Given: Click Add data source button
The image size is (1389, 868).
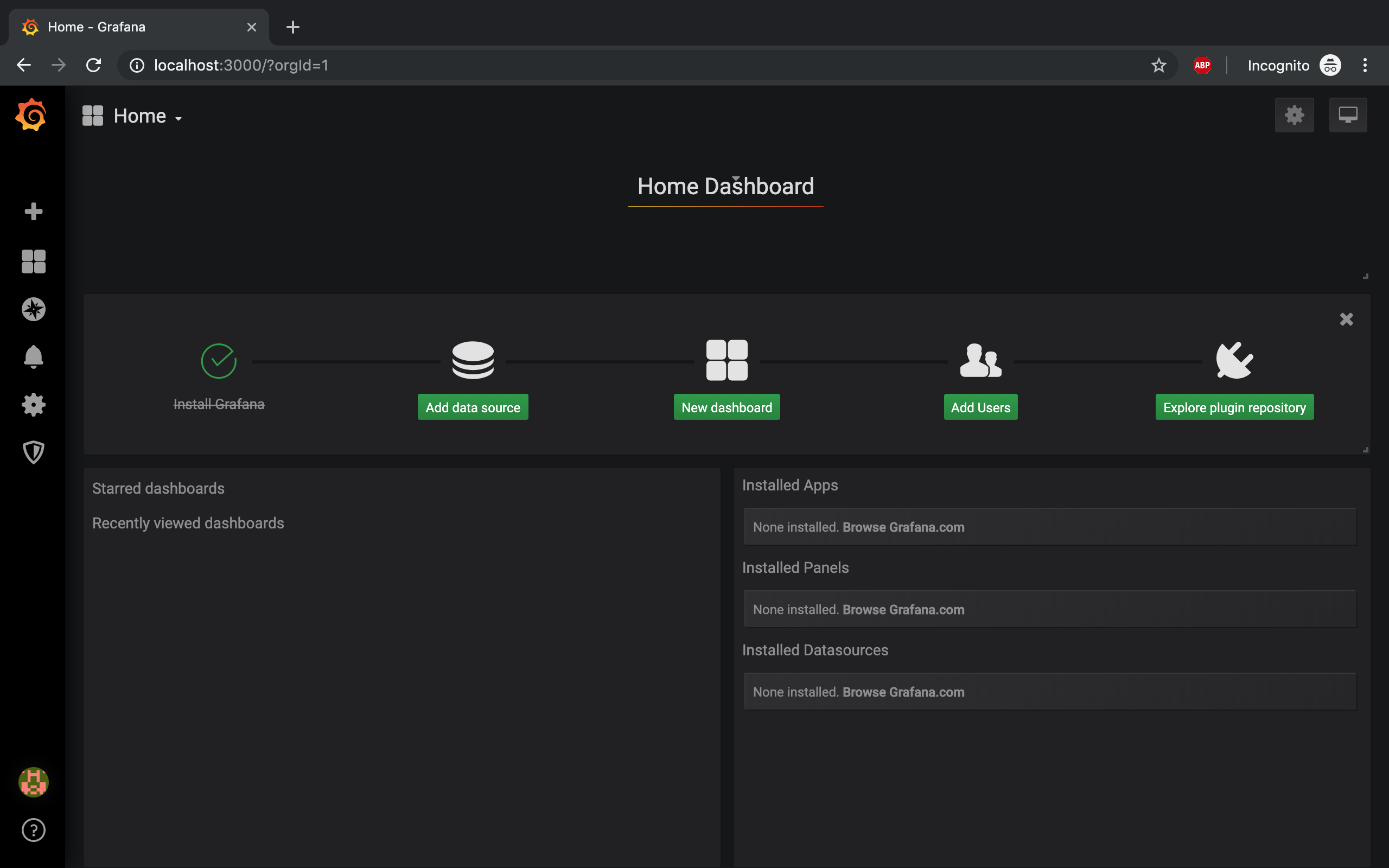Looking at the screenshot, I should tap(473, 407).
